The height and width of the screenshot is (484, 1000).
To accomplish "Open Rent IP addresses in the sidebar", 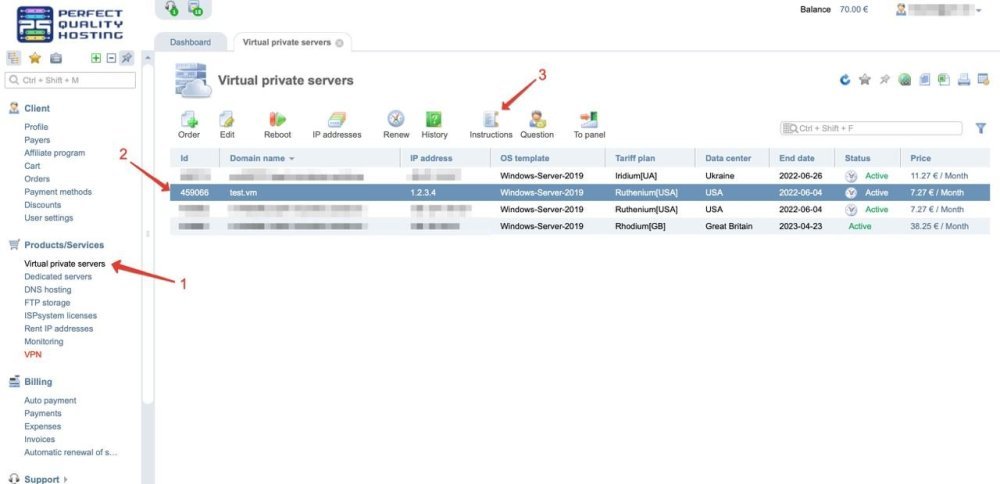I will [x=59, y=329].
